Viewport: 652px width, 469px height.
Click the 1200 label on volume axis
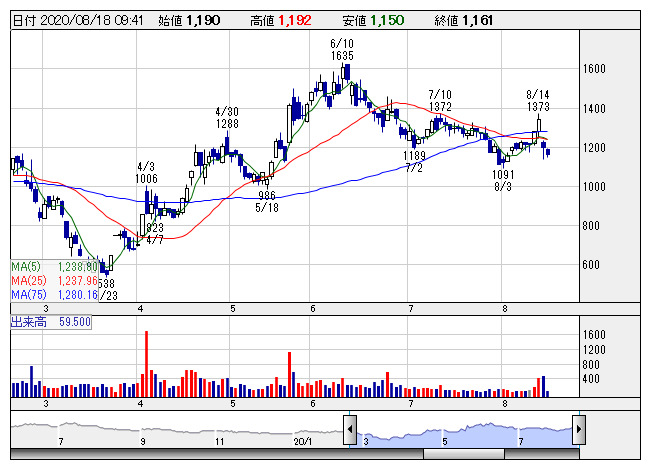coord(594,350)
